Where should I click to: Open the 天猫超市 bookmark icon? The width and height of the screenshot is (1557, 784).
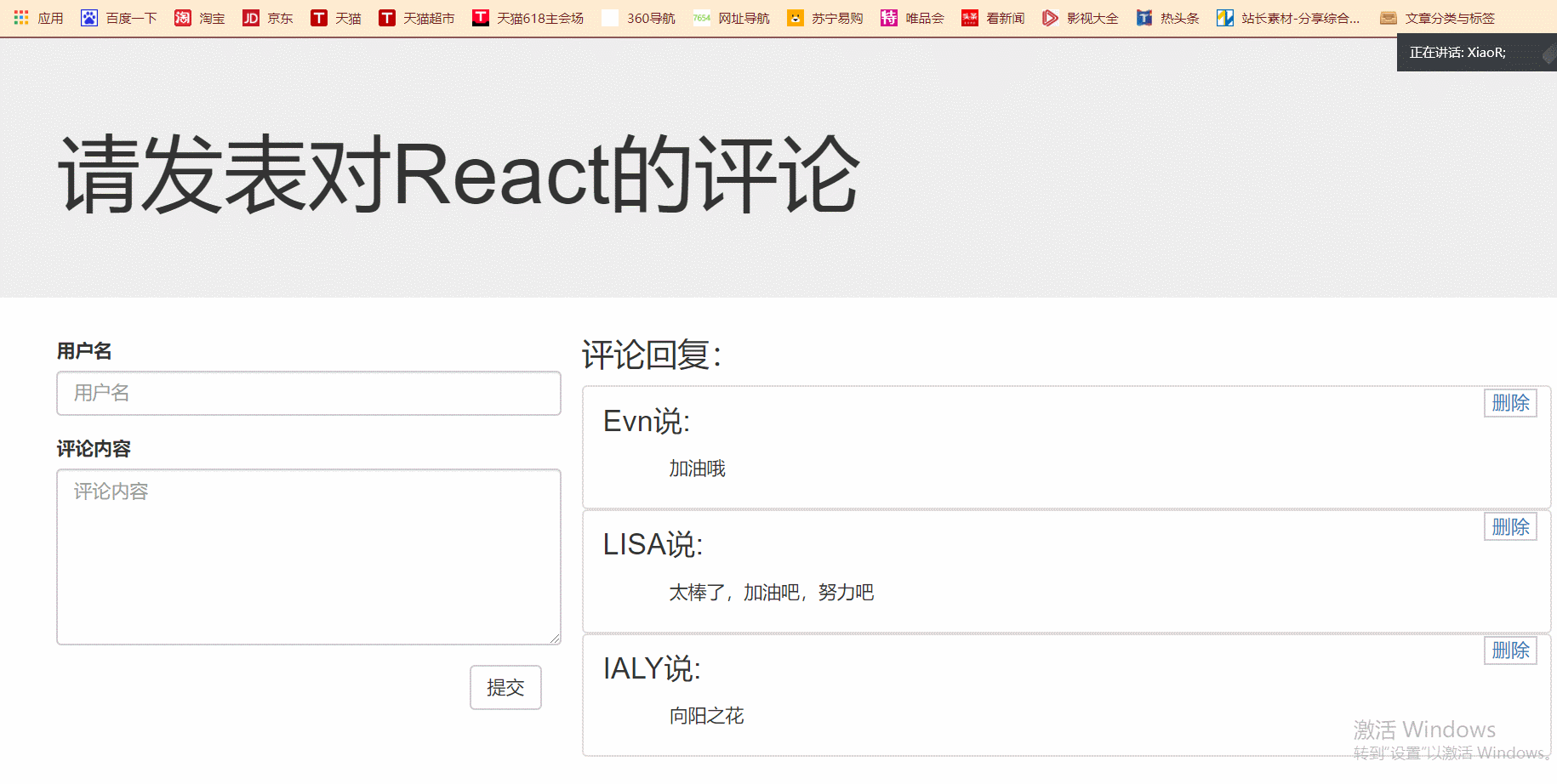(386, 17)
